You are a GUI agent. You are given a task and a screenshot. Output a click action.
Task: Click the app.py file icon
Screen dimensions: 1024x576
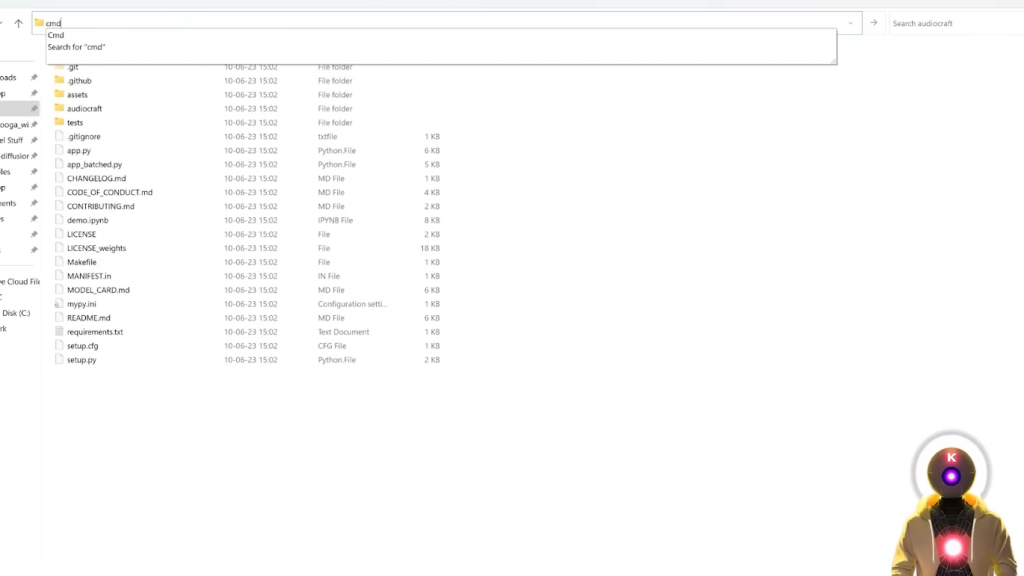coord(59,150)
